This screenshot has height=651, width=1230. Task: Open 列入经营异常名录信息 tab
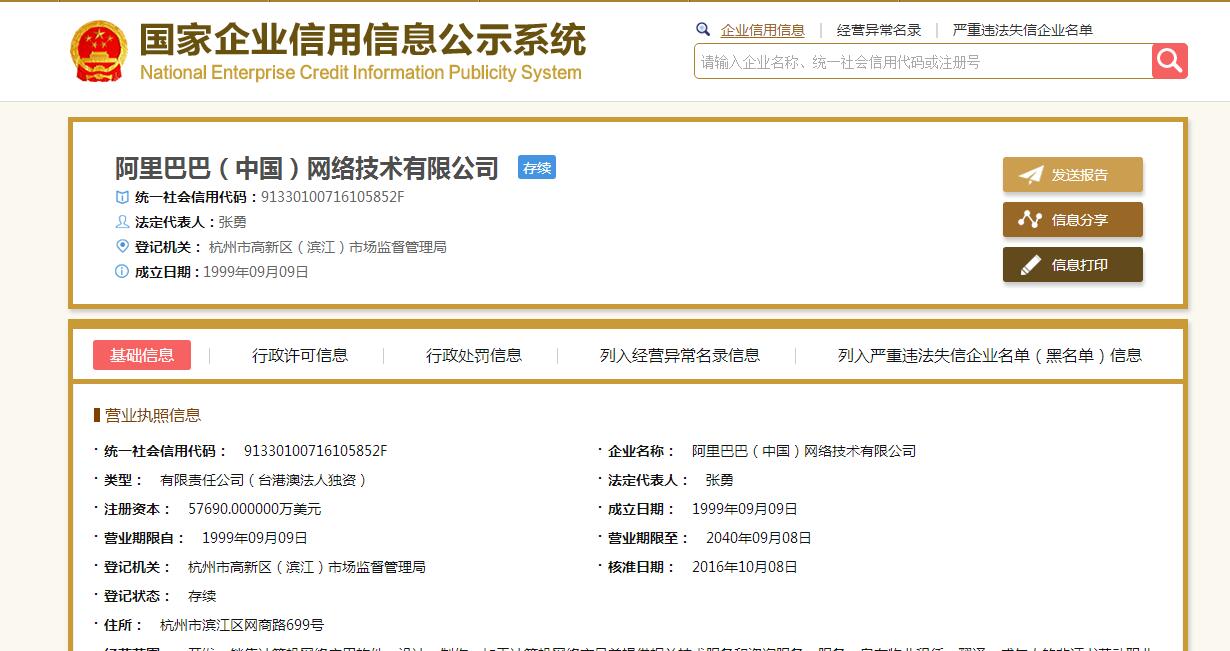[x=680, y=355]
